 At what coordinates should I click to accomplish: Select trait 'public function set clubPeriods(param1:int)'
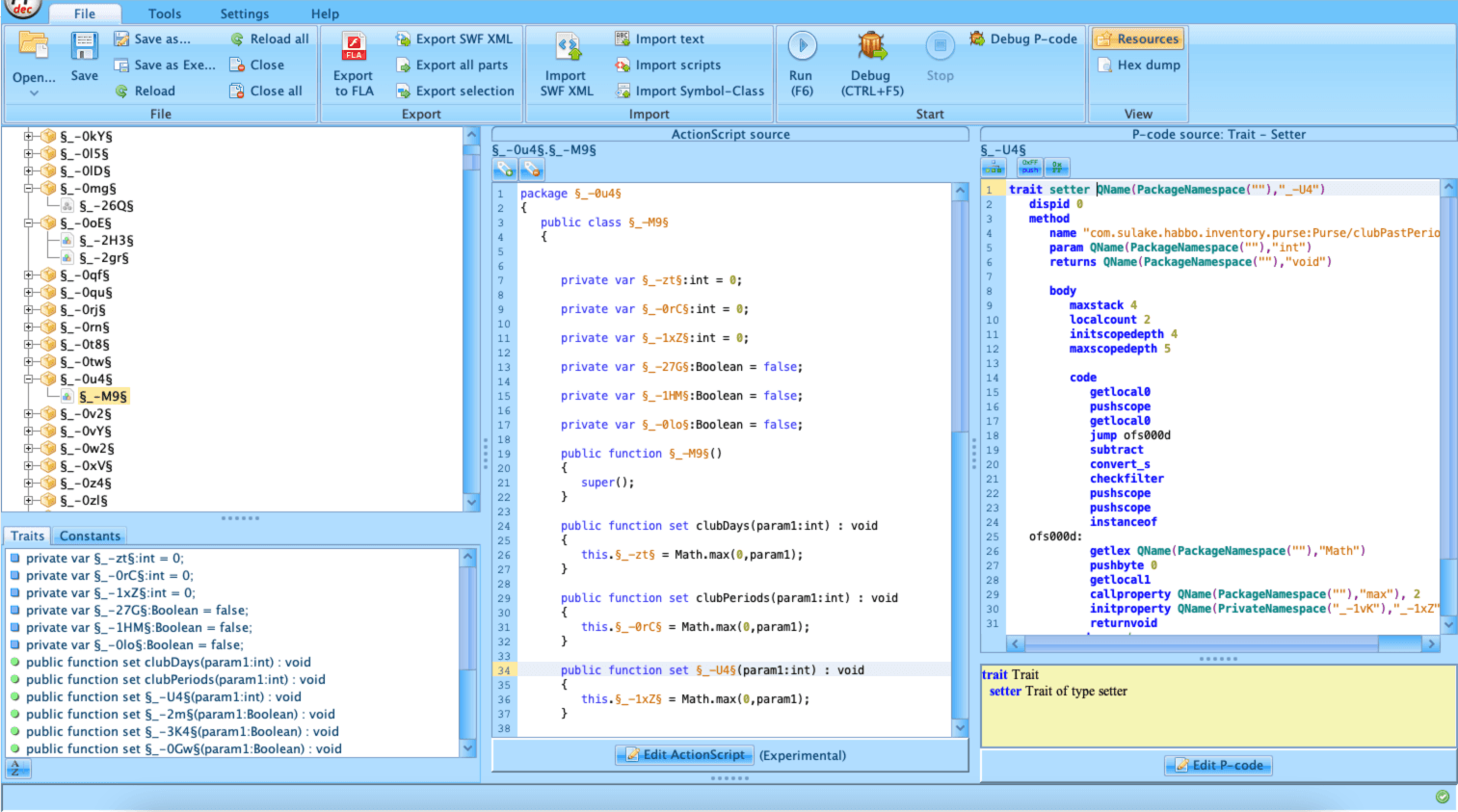175,680
